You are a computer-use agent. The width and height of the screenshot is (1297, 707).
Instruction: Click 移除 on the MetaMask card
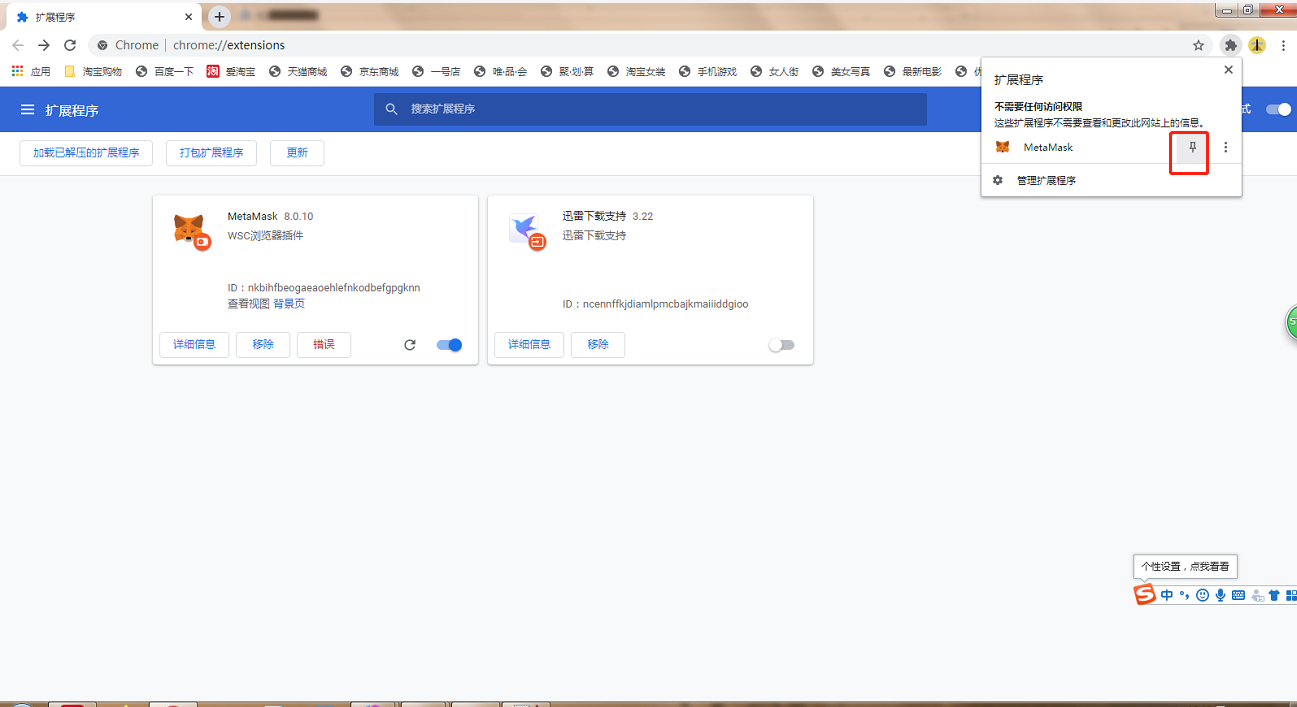[263, 345]
